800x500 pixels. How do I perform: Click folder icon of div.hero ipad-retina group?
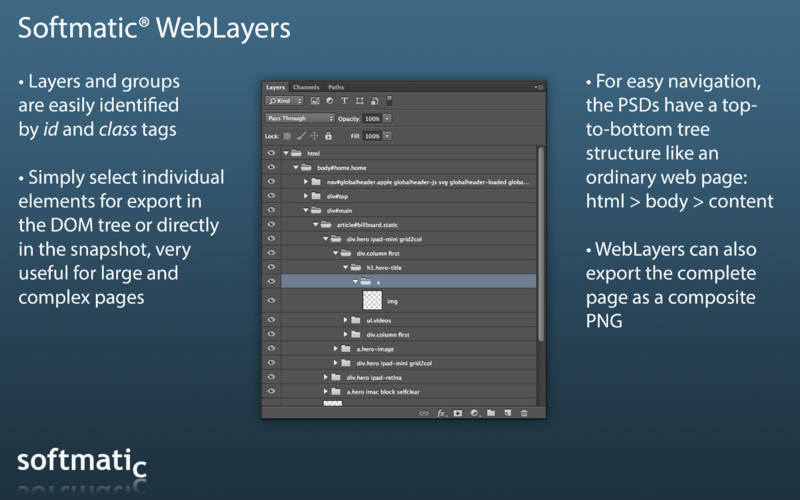[x=336, y=378]
